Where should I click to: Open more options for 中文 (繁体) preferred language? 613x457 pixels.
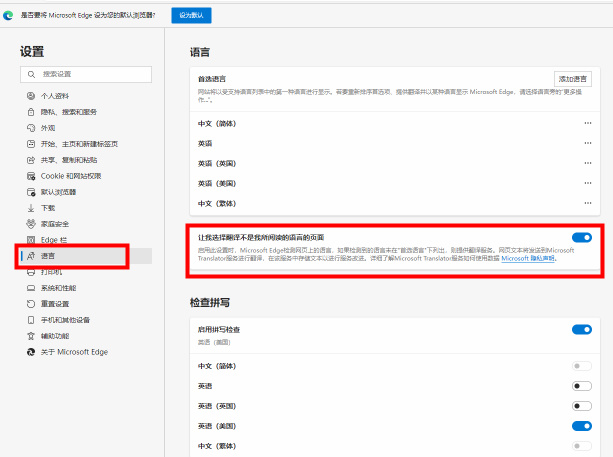(588, 203)
